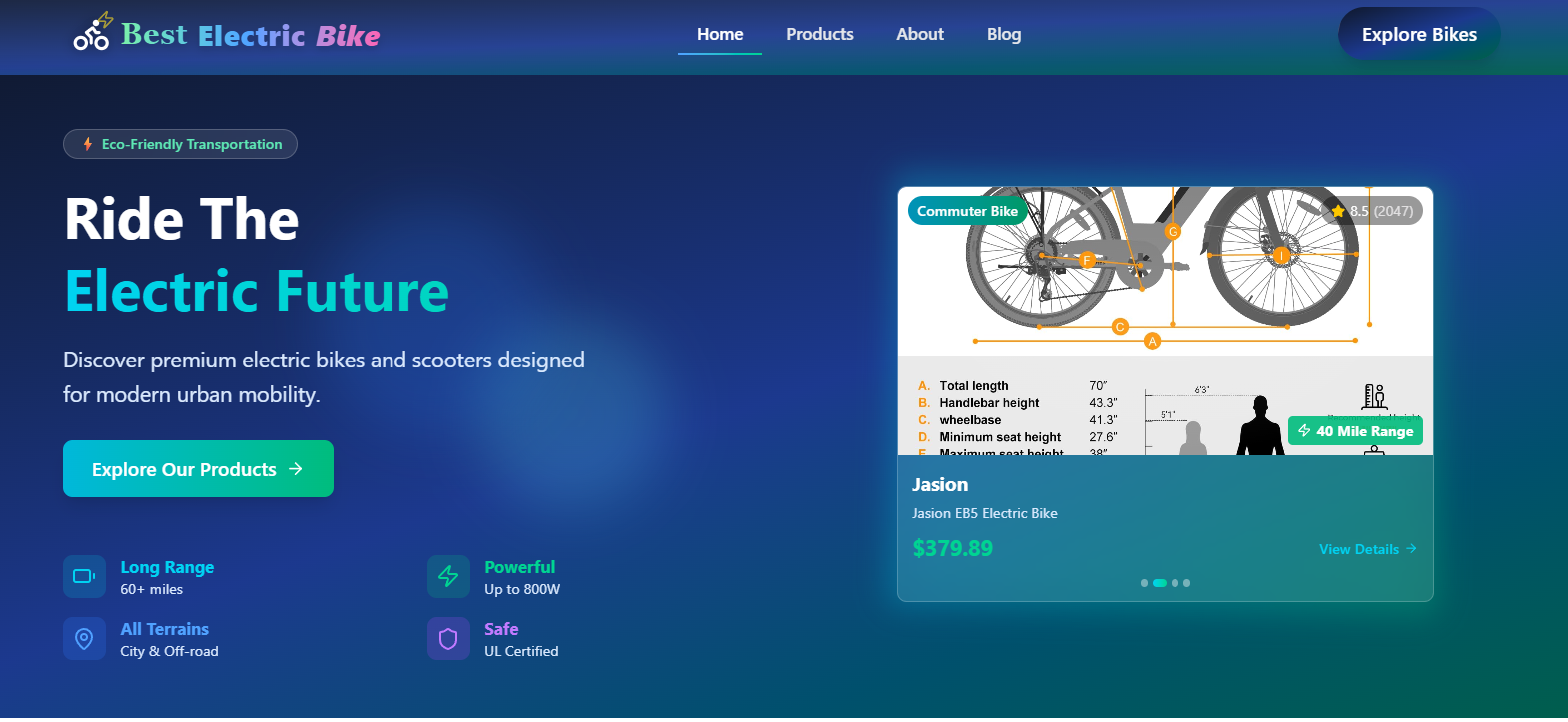The width and height of the screenshot is (1568, 722).
Task: Select the third carousel dot
Action: [1176, 583]
